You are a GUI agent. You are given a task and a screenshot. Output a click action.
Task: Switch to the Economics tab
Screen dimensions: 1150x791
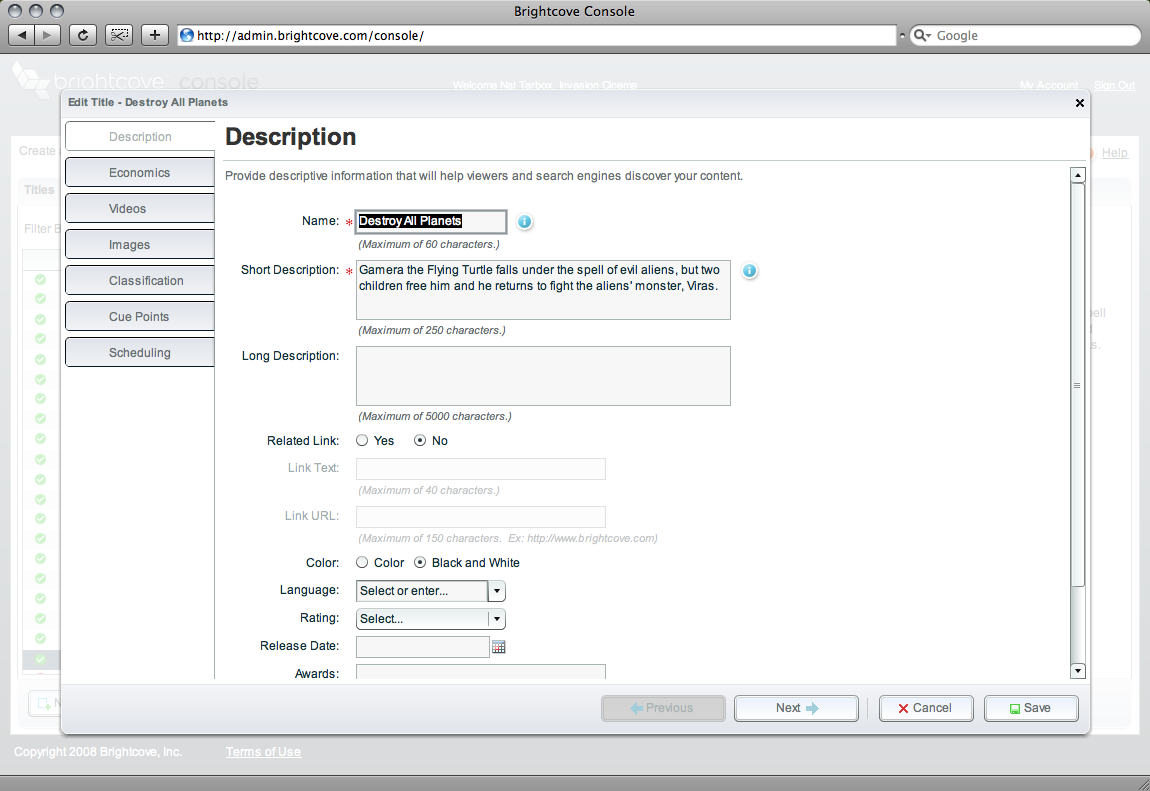[x=140, y=173]
